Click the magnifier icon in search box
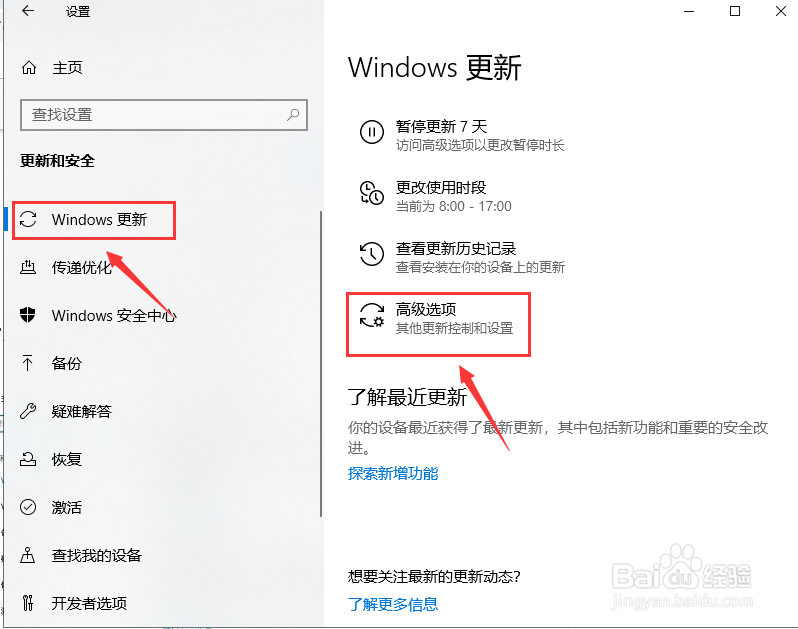 (293, 115)
